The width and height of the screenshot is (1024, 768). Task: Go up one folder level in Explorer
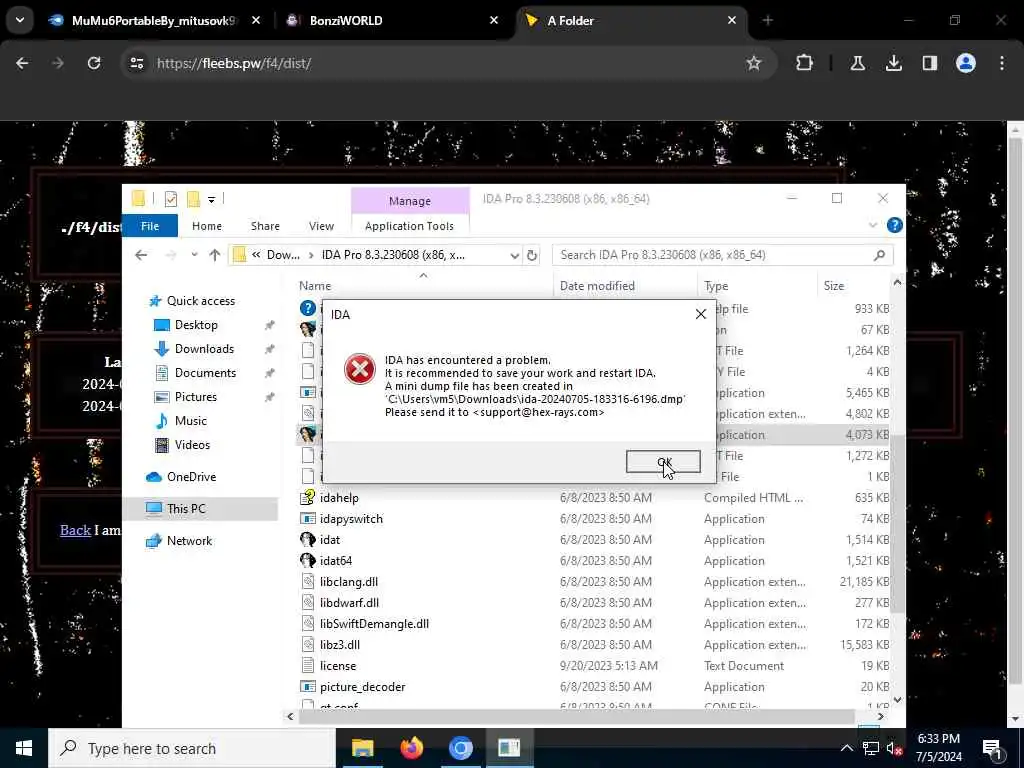click(214, 255)
